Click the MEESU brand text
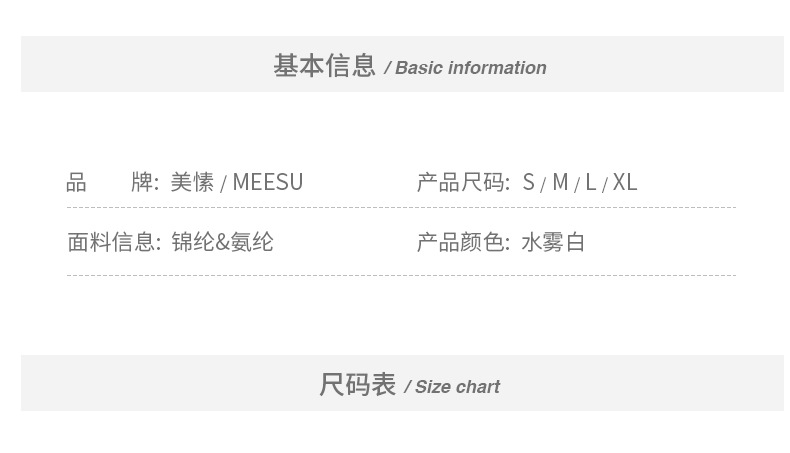790x453 pixels. (267, 182)
